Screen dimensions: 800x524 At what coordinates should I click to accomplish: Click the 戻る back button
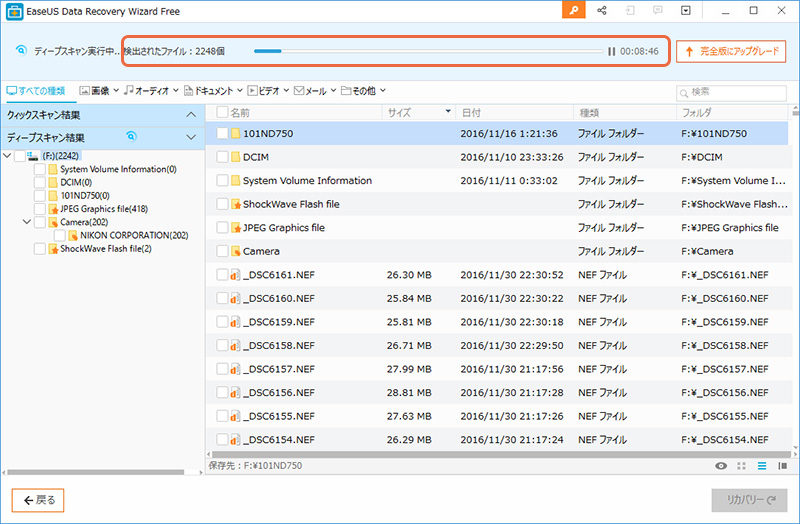coord(38,500)
